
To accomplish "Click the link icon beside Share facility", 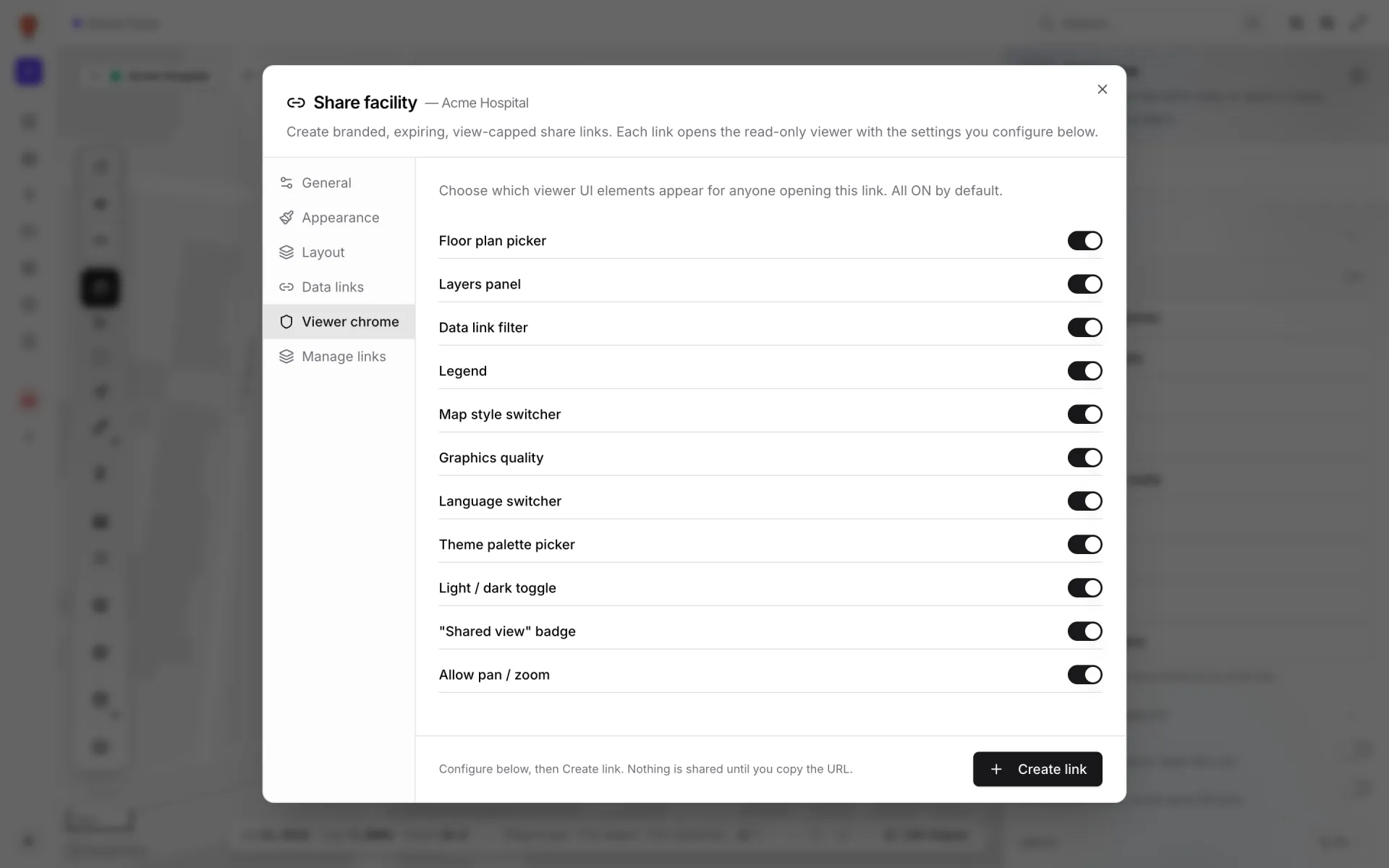I will (296, 103).
